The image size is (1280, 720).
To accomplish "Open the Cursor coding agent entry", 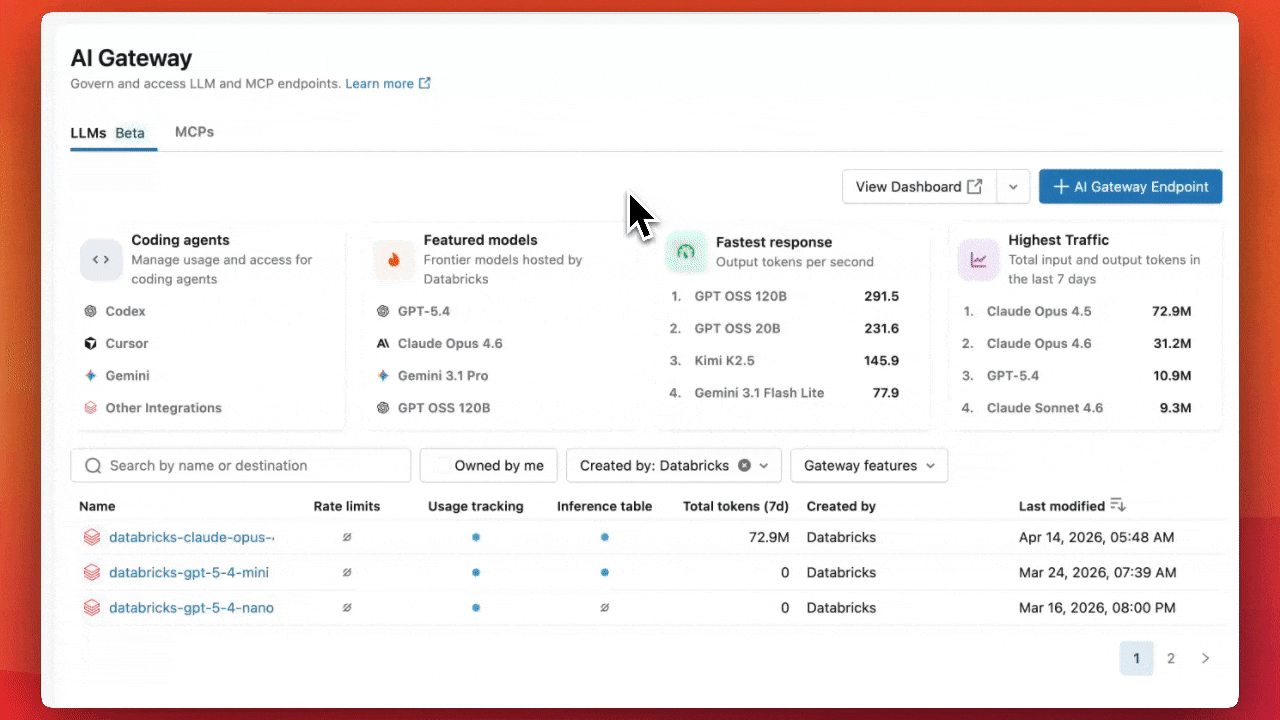I will tap(127, 343).
